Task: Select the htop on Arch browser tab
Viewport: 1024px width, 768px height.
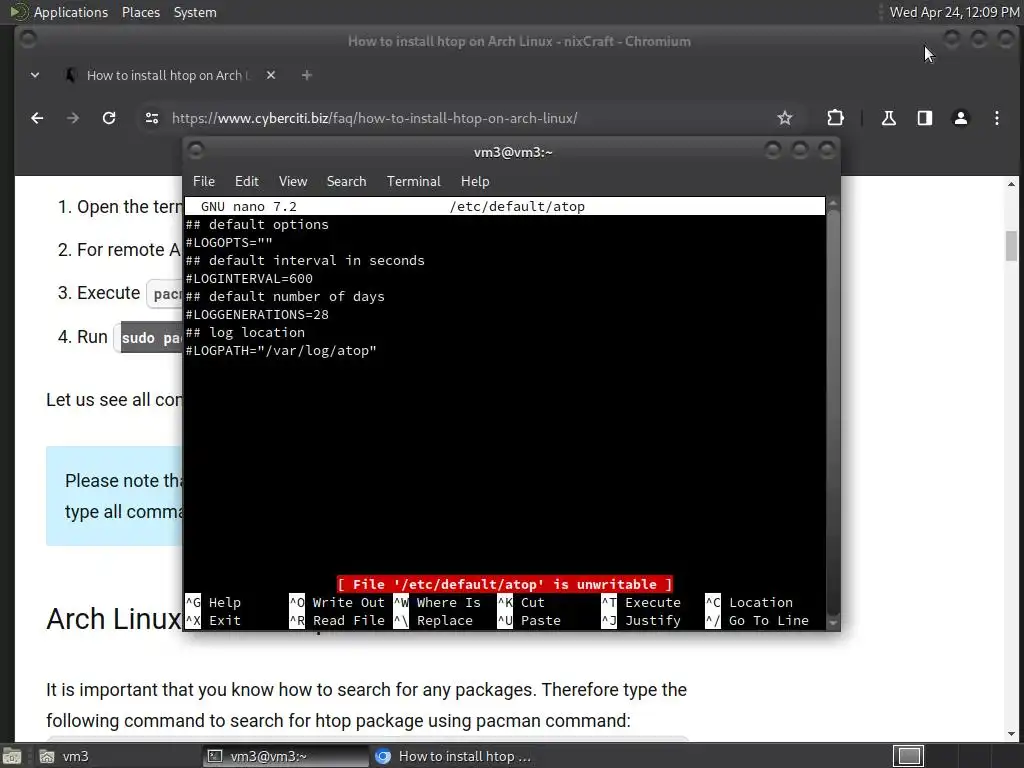Action: pyautogui.click(x=170, y=75)
